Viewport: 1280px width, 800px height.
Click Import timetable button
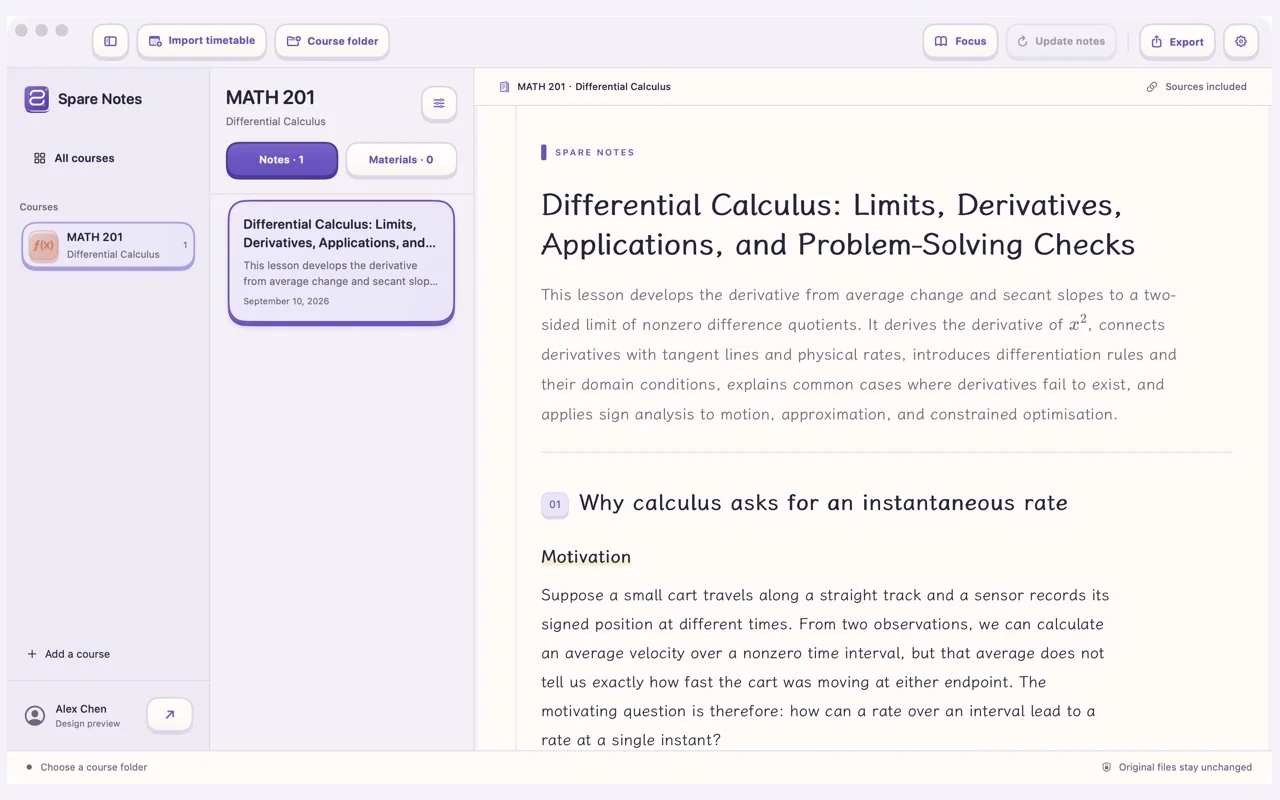click(202, 41)
